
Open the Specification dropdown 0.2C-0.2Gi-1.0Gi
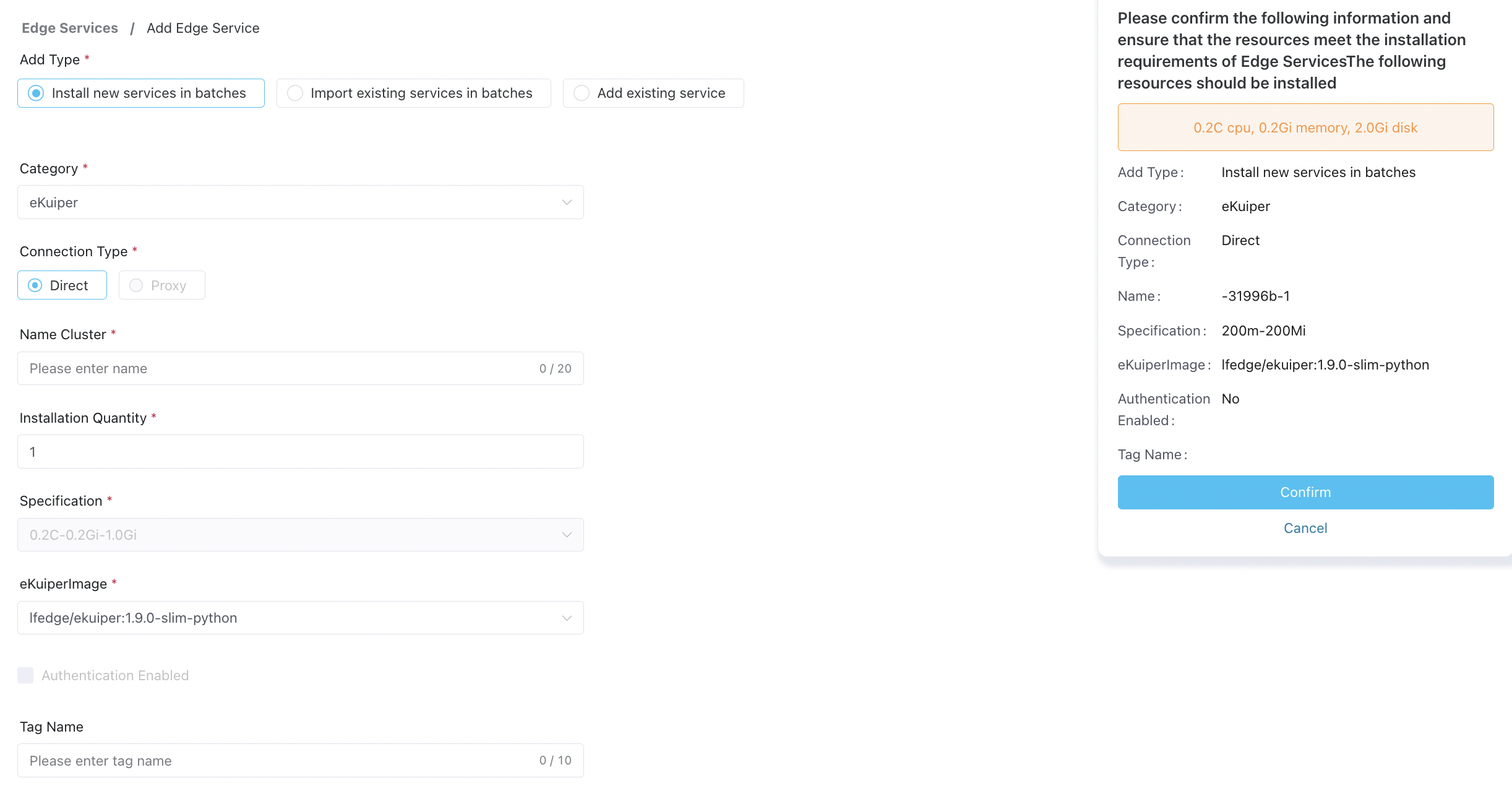tap(301, 535)
